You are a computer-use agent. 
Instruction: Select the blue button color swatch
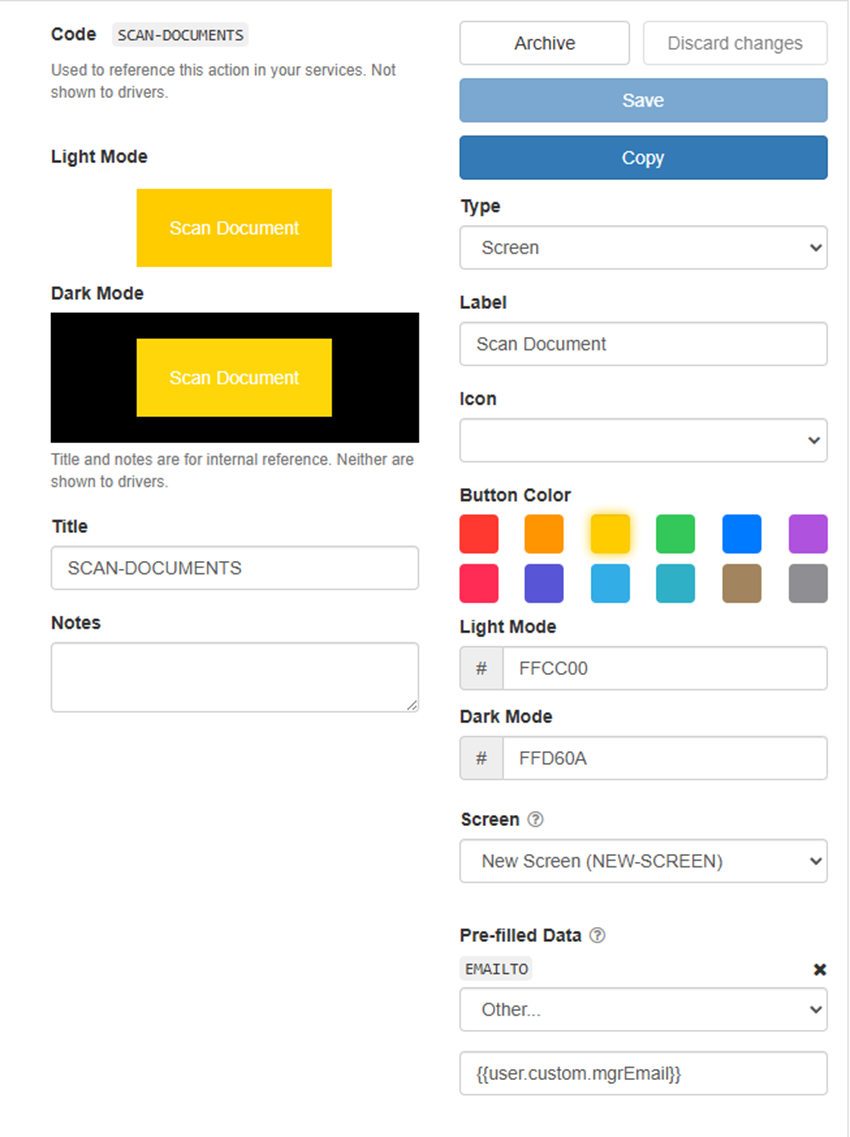click(742, 534)
